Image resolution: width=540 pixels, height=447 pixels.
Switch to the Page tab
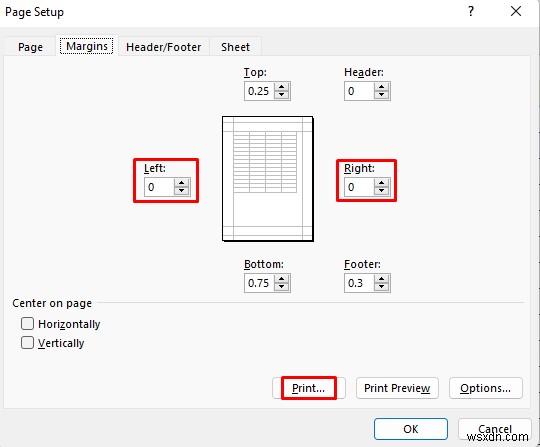tap(30, 47)
